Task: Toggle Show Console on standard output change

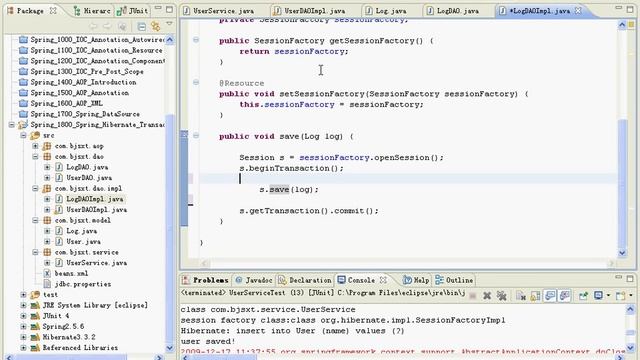Action: pyautogui.click(x=550, y=296)
